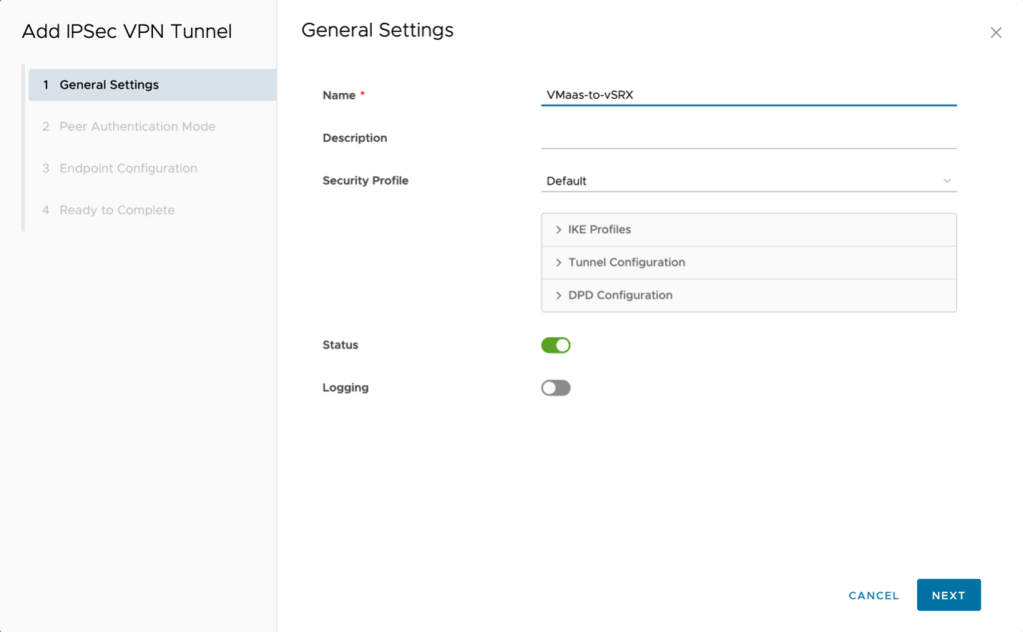Enable the Logging toggle switch
The height and width of the screenshot is (634, 1023).
coord(556,388)
